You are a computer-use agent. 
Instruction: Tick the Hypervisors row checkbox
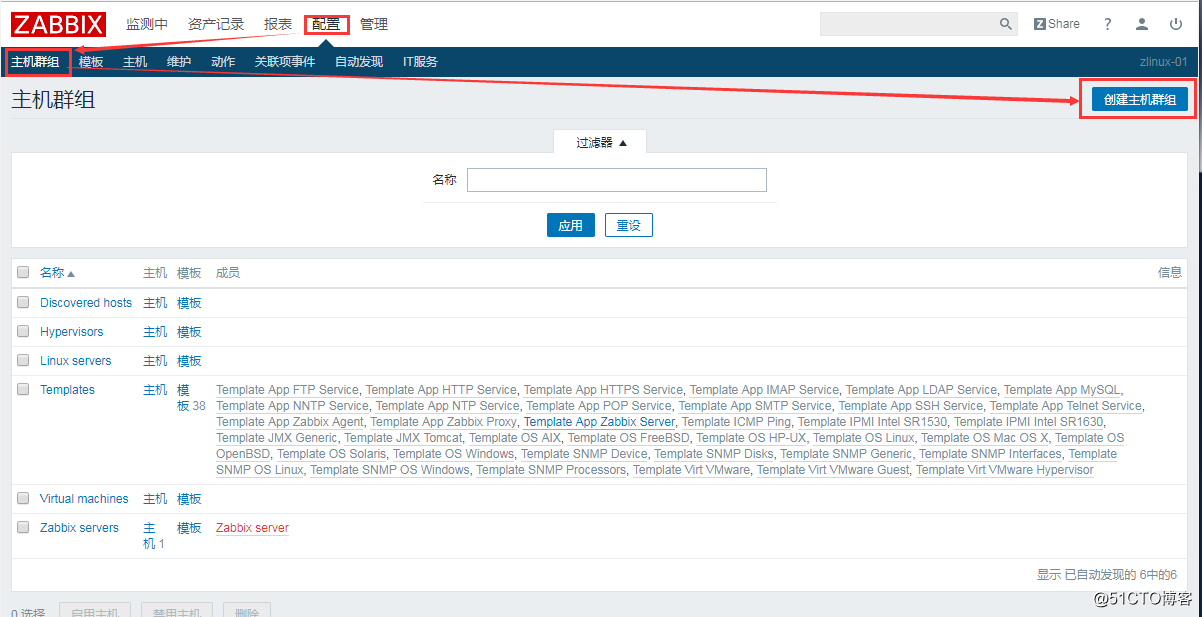(23, 331)
